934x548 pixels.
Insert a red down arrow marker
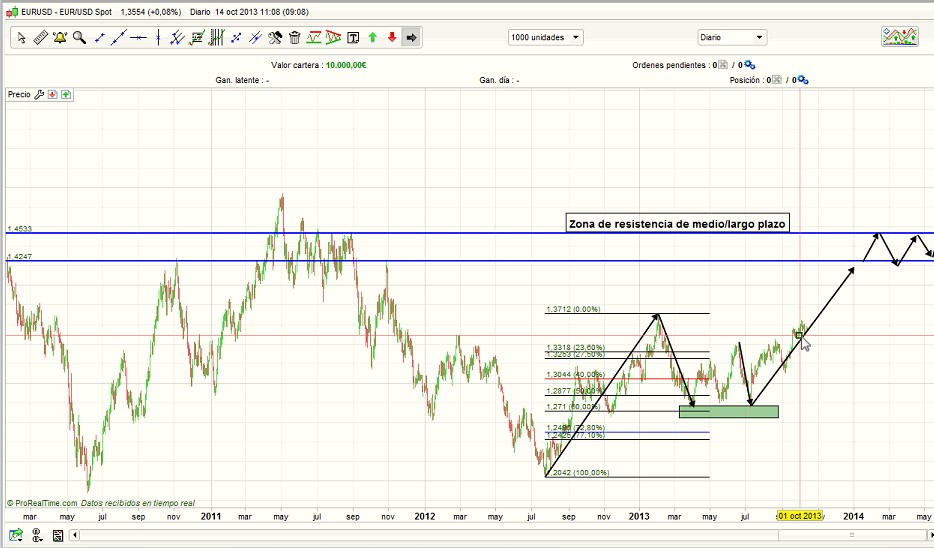(392, 38)
